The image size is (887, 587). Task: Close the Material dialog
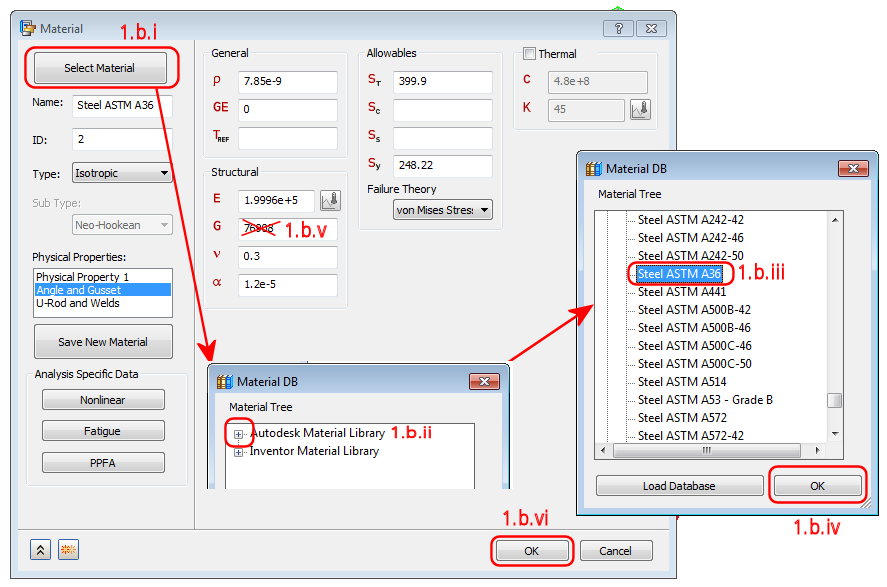pos(651,28)
